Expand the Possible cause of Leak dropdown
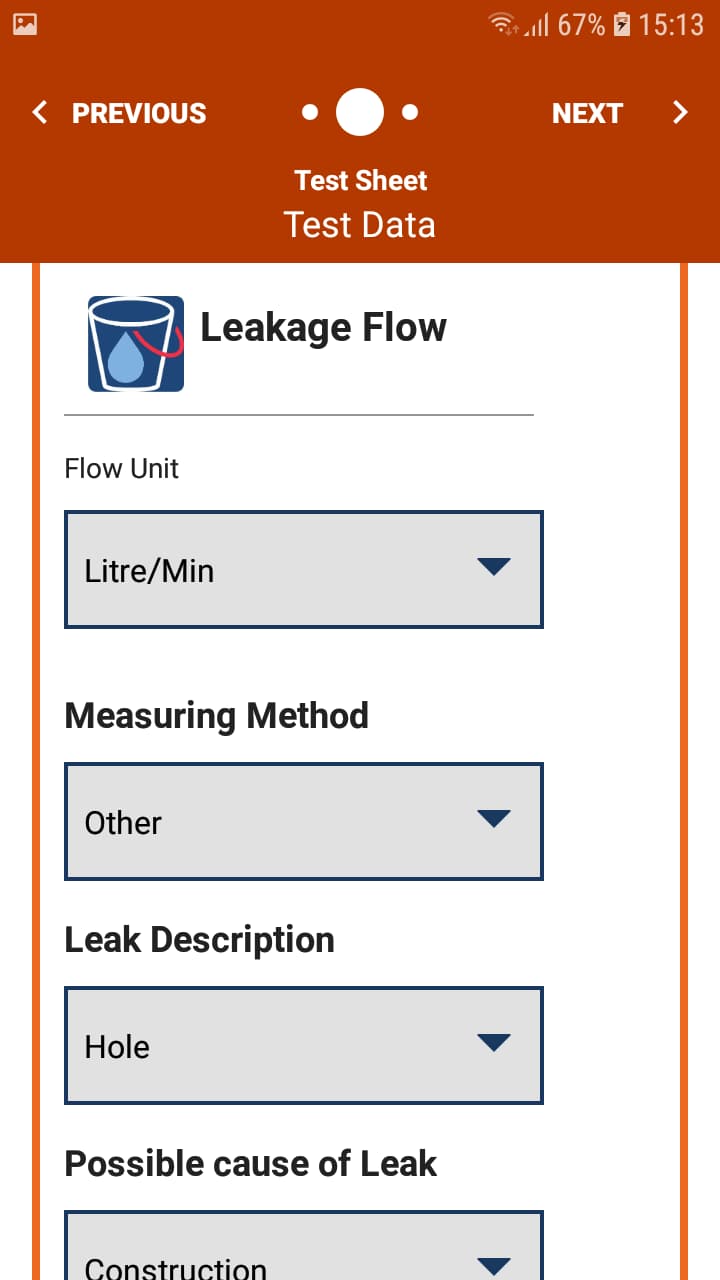This screenshot has height=1280, width=720. coord(304,1258)
